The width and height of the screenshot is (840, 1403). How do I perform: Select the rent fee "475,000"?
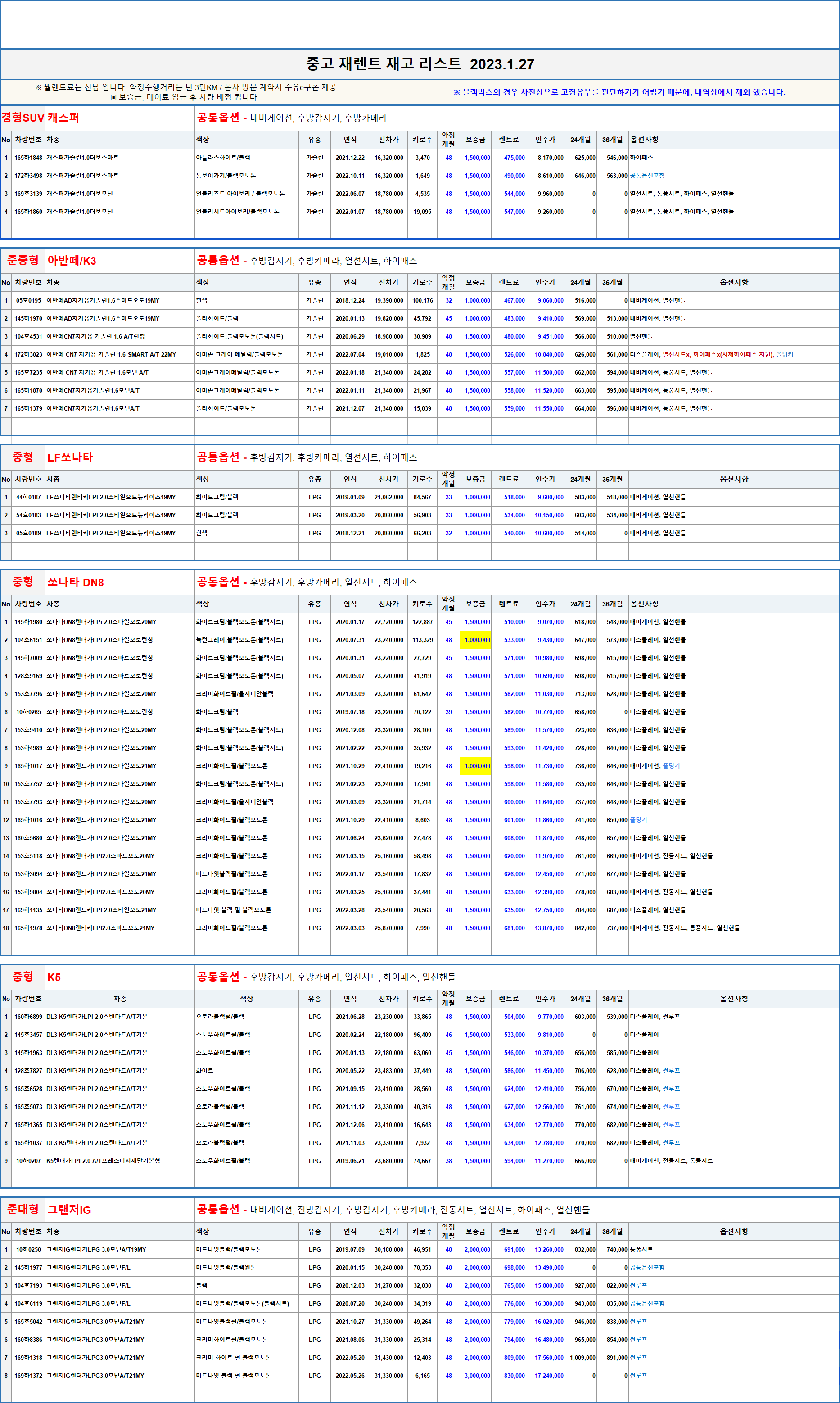click(x=514, y=158)
